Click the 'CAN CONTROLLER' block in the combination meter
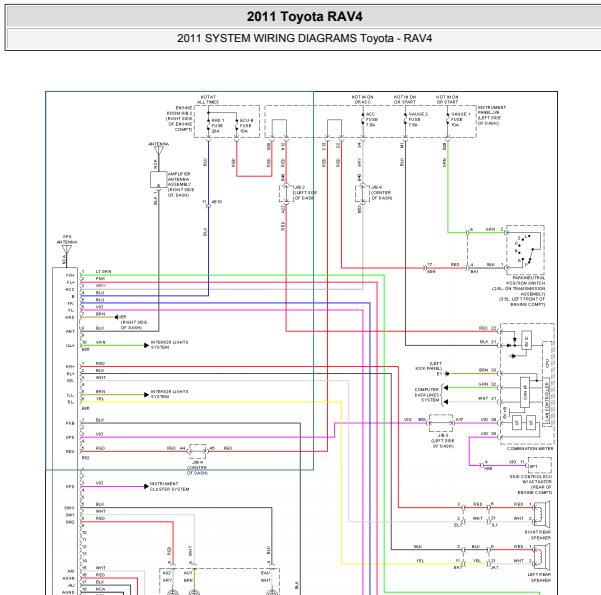 (547, 400)
